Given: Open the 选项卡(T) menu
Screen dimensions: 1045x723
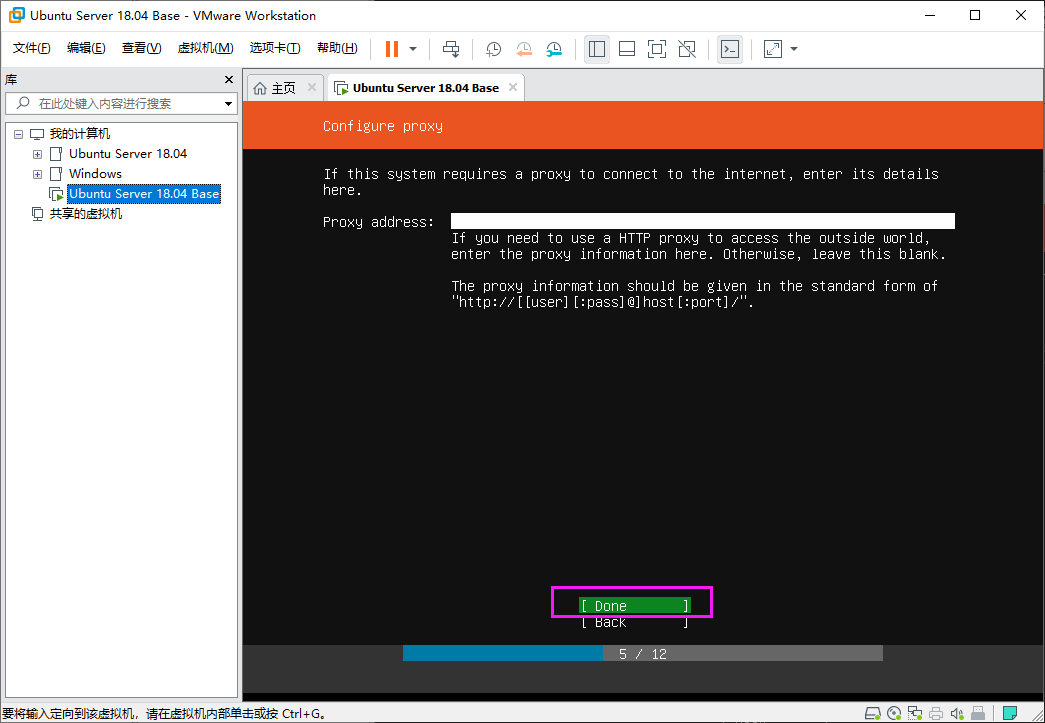Looking at the screenshot, I should pyautogui.click(x=275, y=48).
